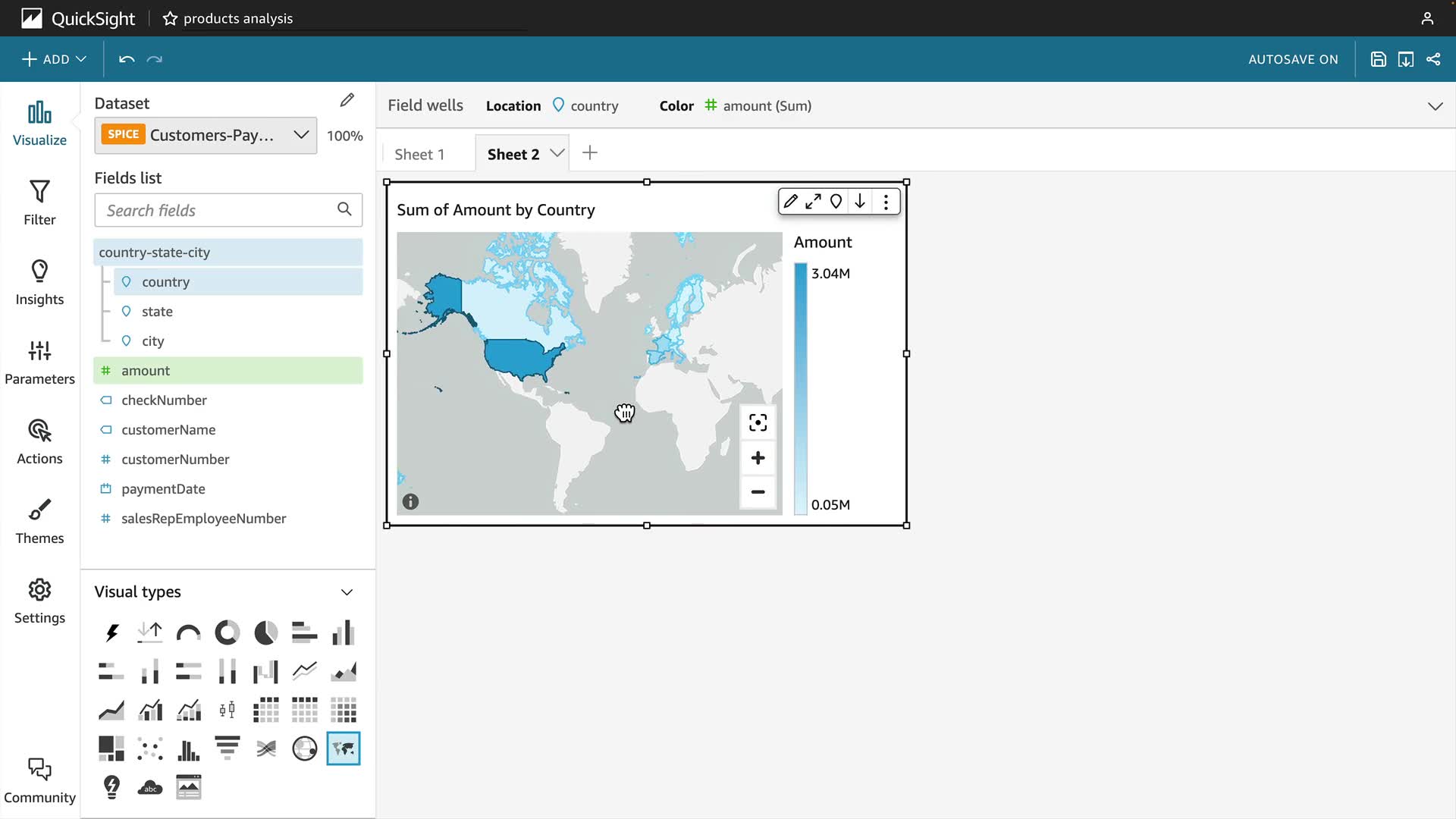Image resolution: width=1456 pixels, height=819 pixels.
Task: Click the map zoom out button
Action: point(758,492)
